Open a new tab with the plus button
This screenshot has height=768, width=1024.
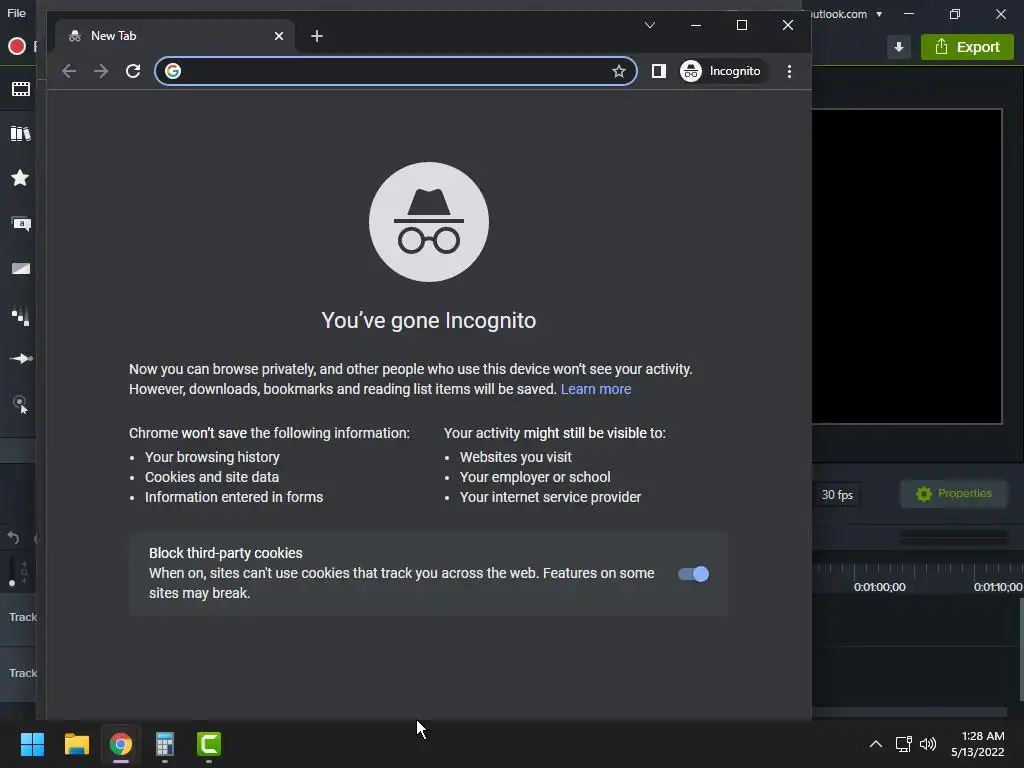(317, 36)
